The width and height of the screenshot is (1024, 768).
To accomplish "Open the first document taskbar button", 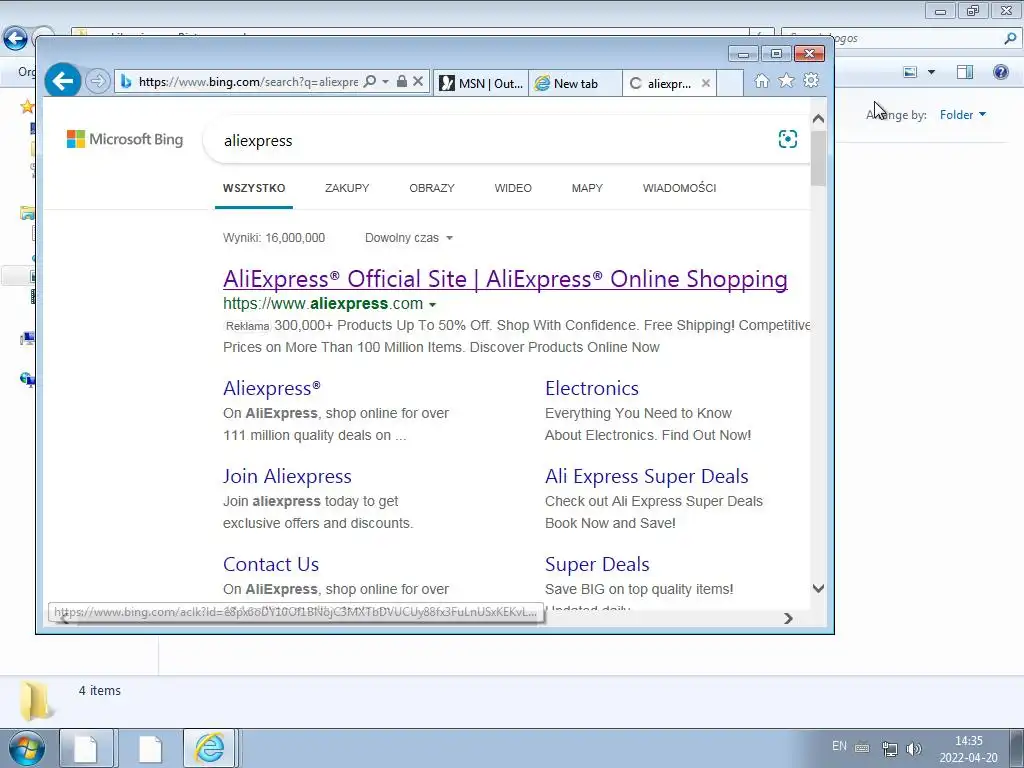I will click(x=87, y=748).
